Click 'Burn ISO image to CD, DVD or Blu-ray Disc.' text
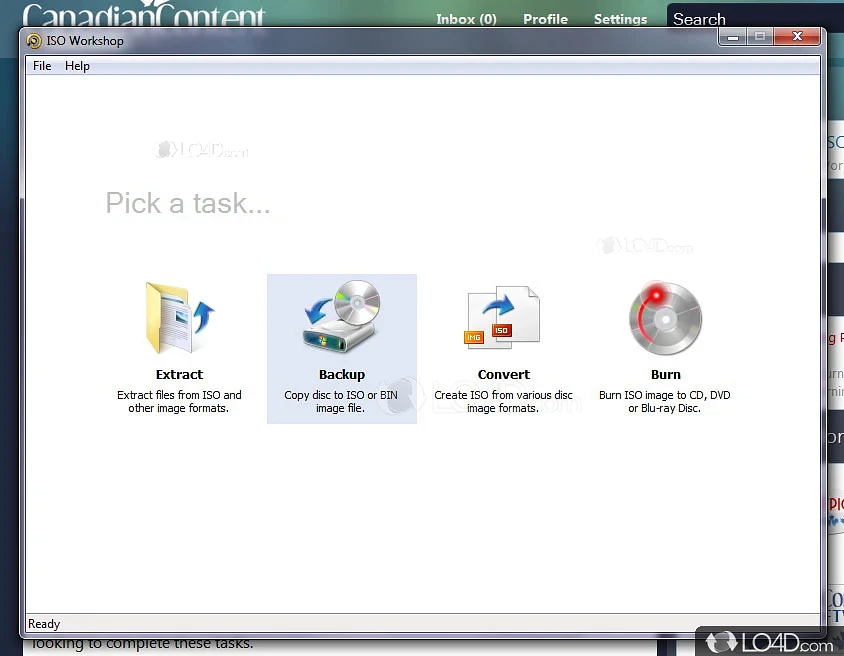This screenshot has width=844, height=656. coord(665,401)
